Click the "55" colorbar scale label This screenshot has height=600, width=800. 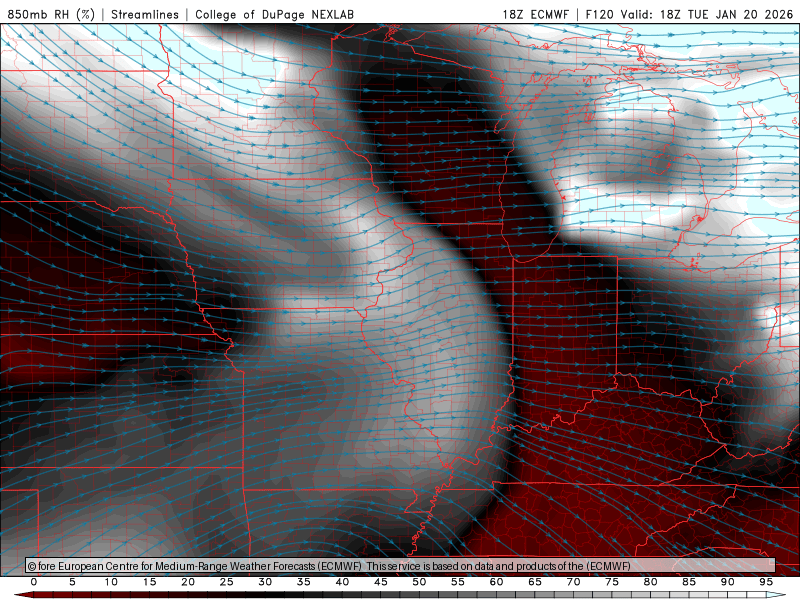(x=458, y=582)
